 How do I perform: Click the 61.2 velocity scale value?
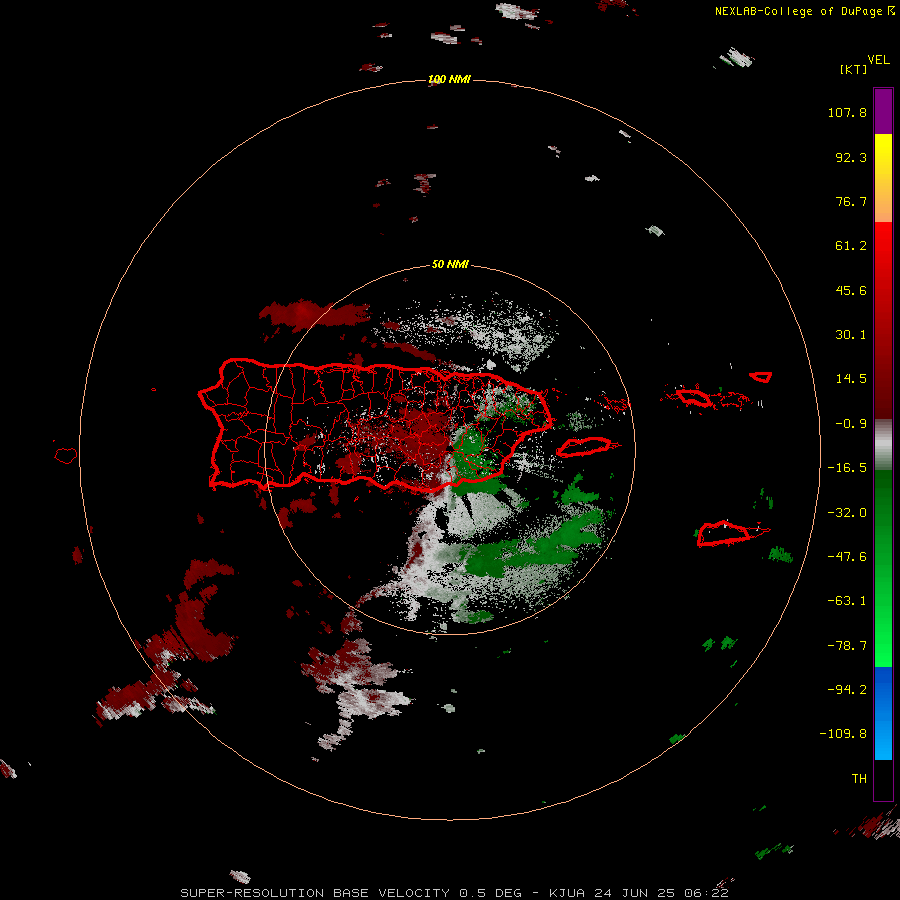(x=851, y=246)
